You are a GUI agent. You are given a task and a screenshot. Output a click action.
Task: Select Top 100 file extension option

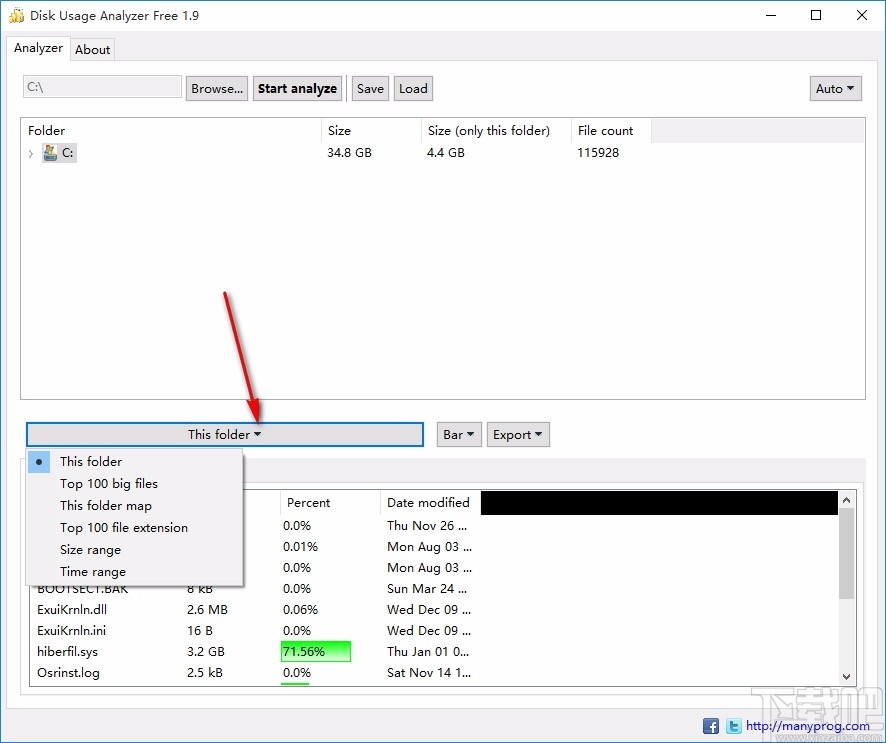(123, 527)
